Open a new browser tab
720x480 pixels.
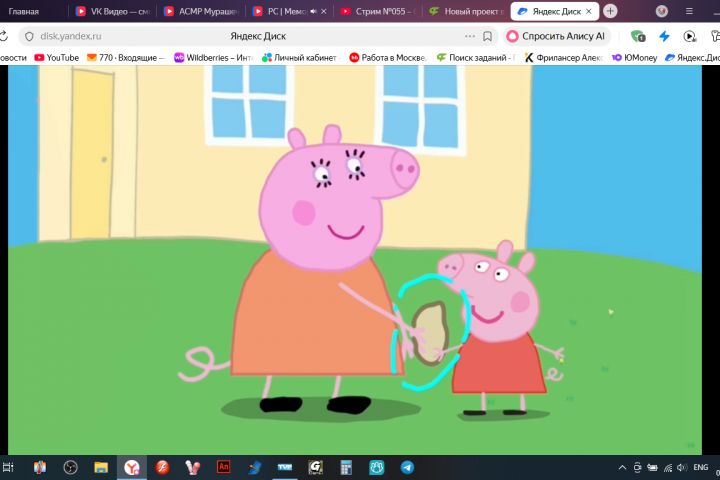click(x=610, y=11)
